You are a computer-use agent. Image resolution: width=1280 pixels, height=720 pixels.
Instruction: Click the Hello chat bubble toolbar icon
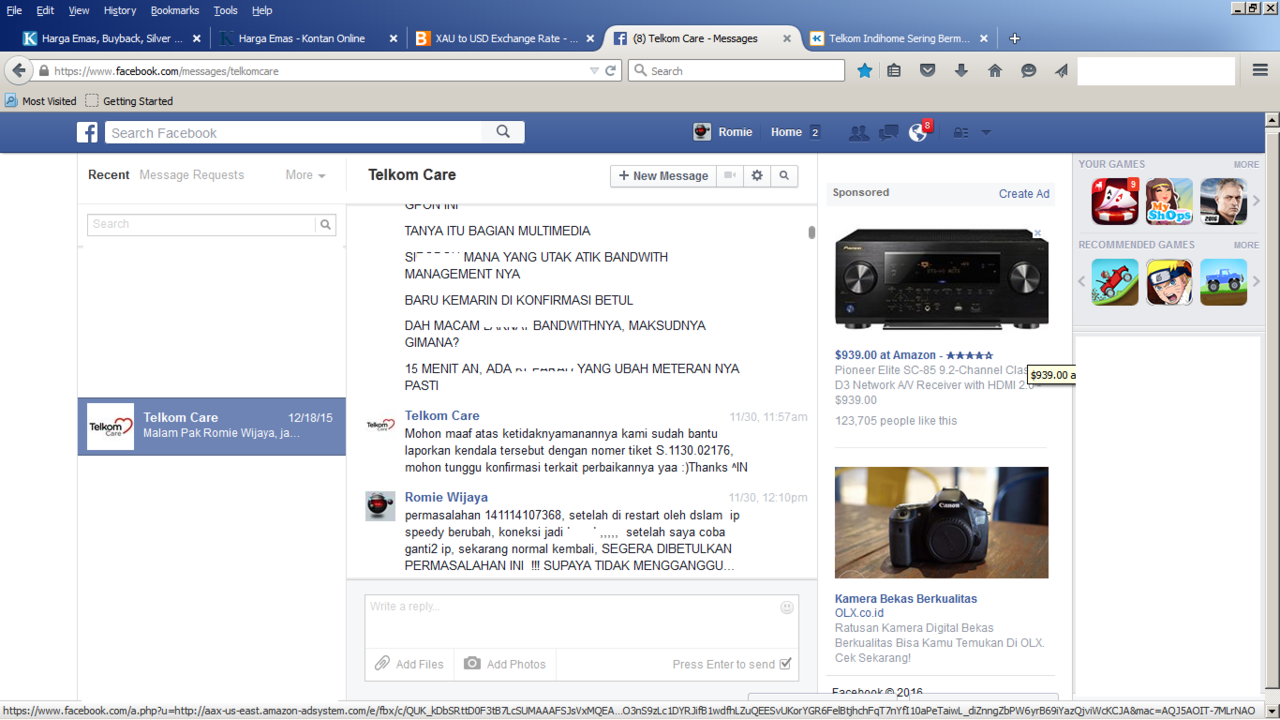[1028, 71]
